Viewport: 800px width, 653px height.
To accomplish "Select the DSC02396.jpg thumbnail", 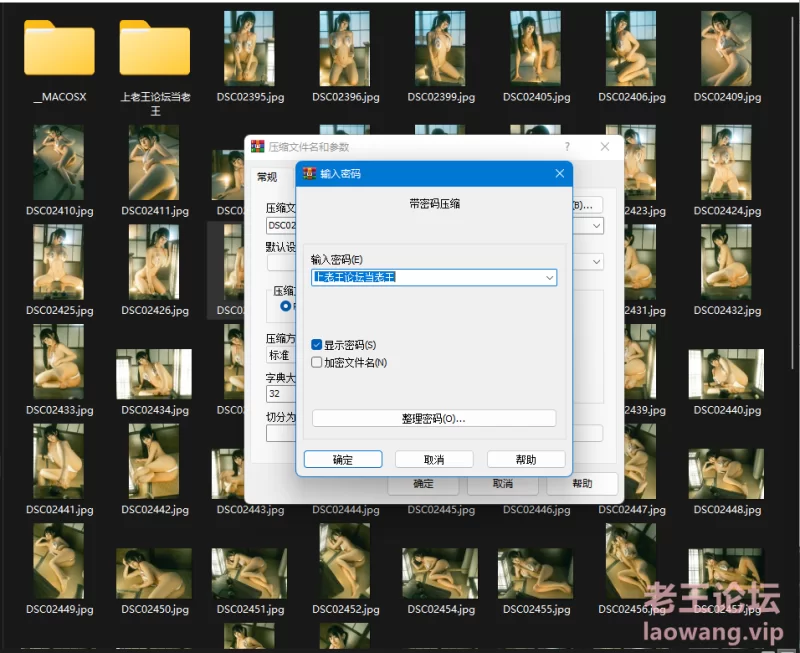I will click(345, 48).
